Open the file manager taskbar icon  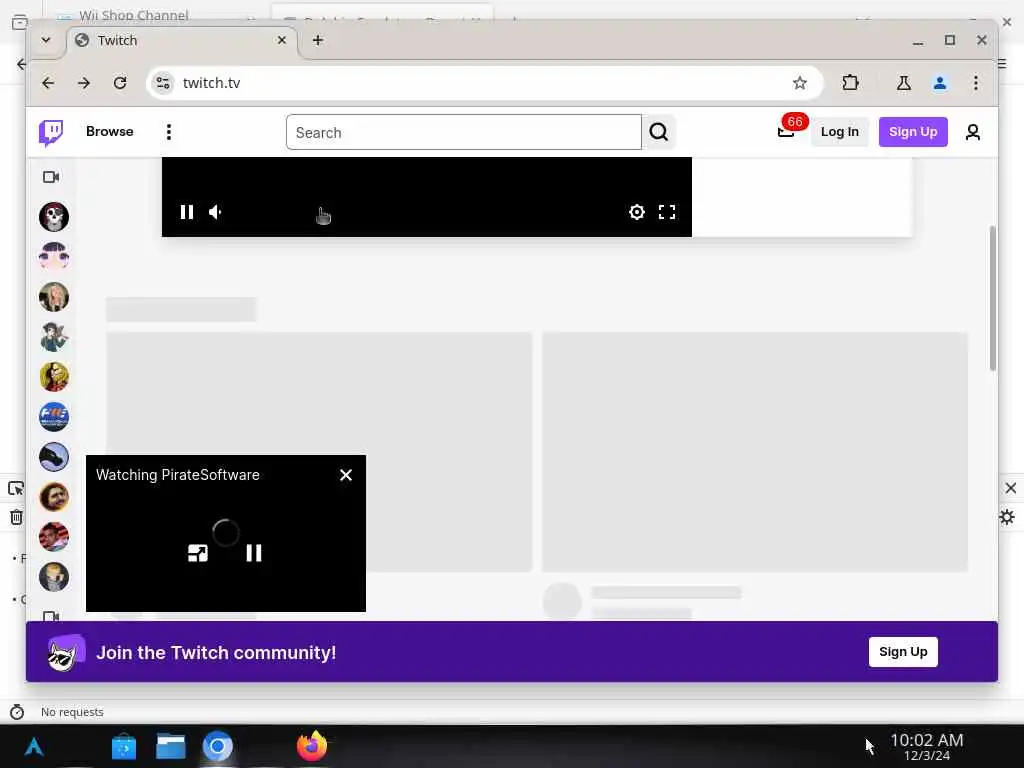(170, 746)
